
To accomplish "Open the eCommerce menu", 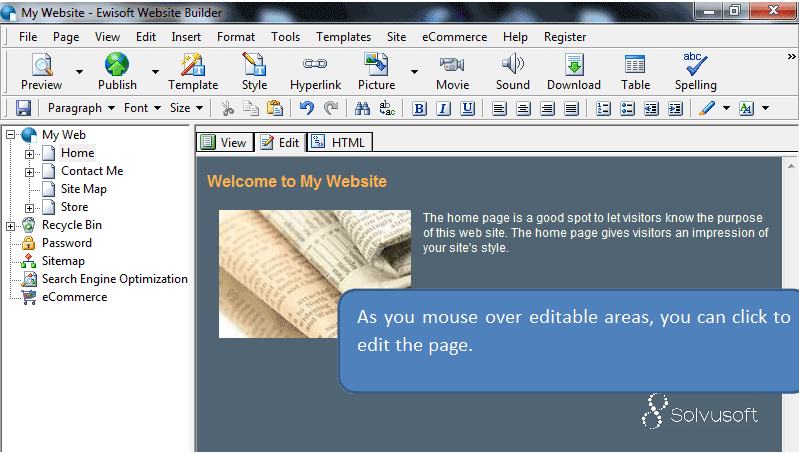I will (455, 37).
